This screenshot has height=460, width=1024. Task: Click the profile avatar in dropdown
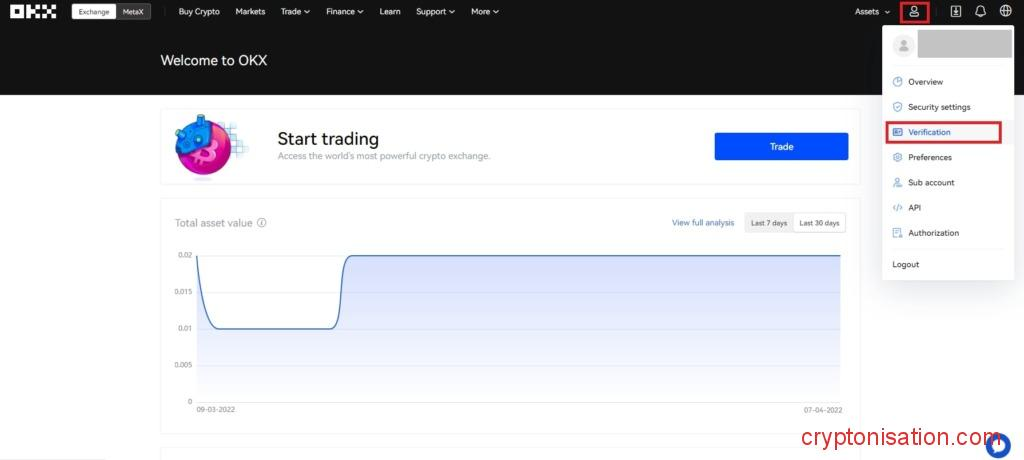903,45
